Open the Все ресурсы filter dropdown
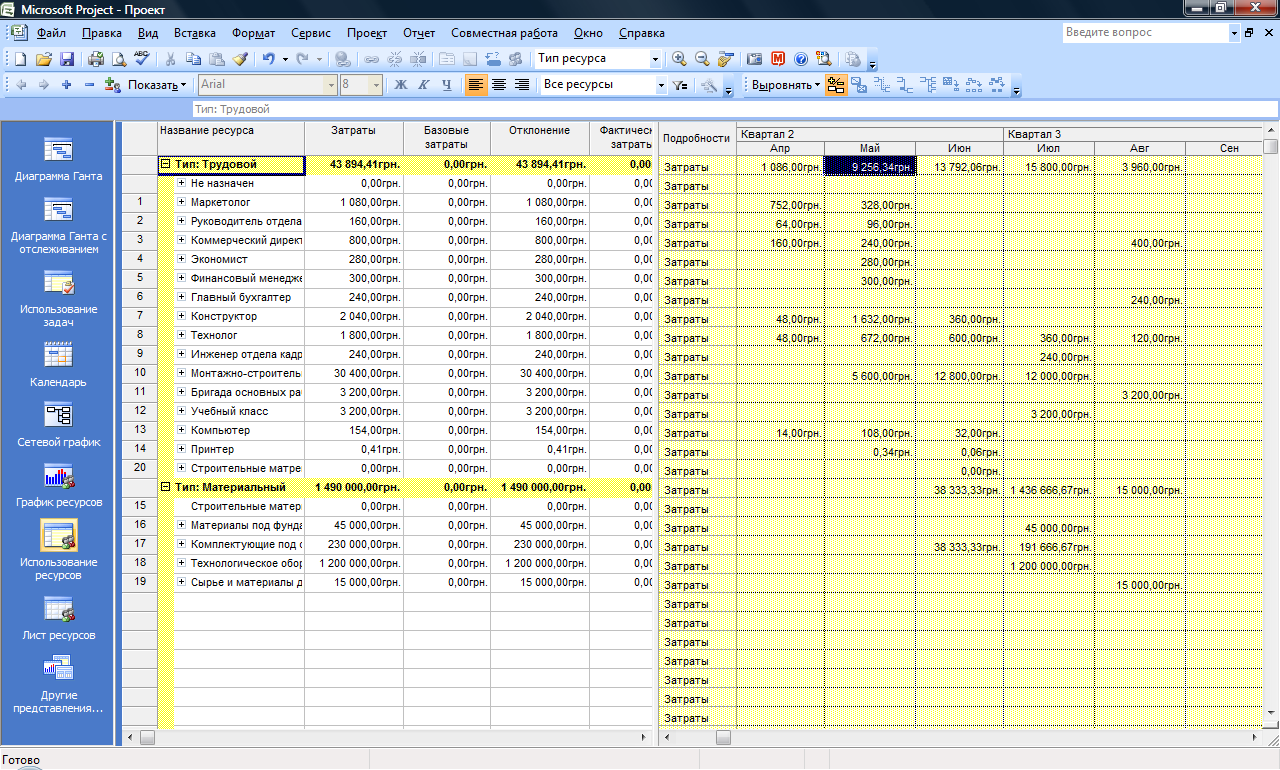This screenshot has width=1280, height=770. coord(661,85)
